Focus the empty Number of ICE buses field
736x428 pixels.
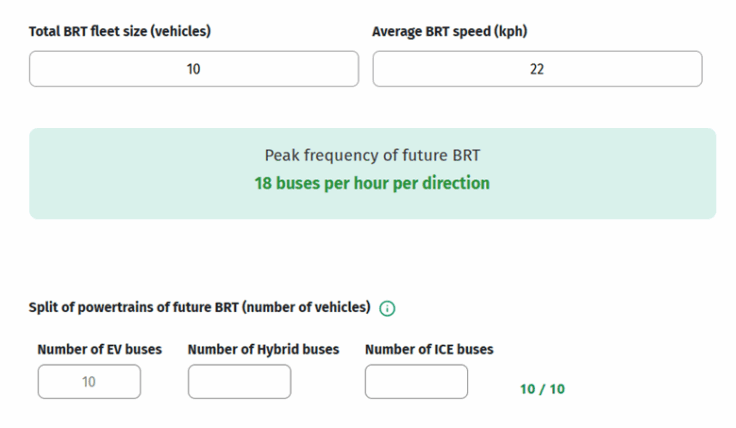pyautogui.click(x=416, y=382)
